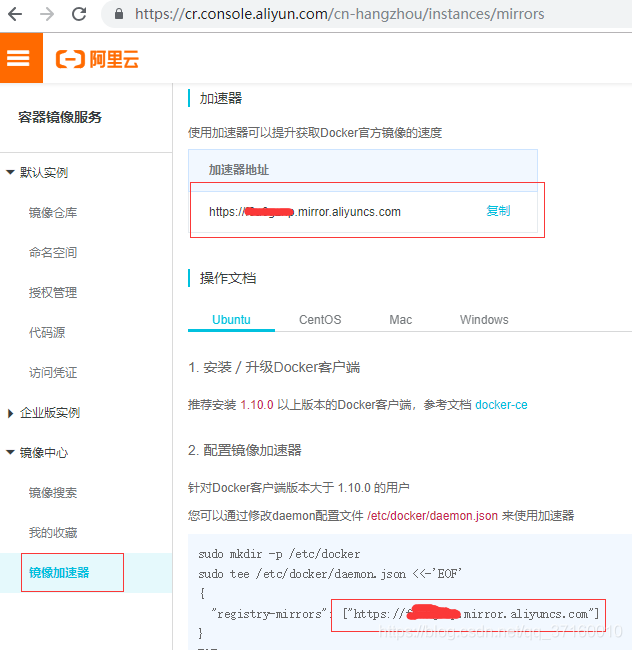Image resolution: width=632 pixels, height=650 pixels.
Task: Go forward with the browser forward arrow
Action: [x=47, y=14]
